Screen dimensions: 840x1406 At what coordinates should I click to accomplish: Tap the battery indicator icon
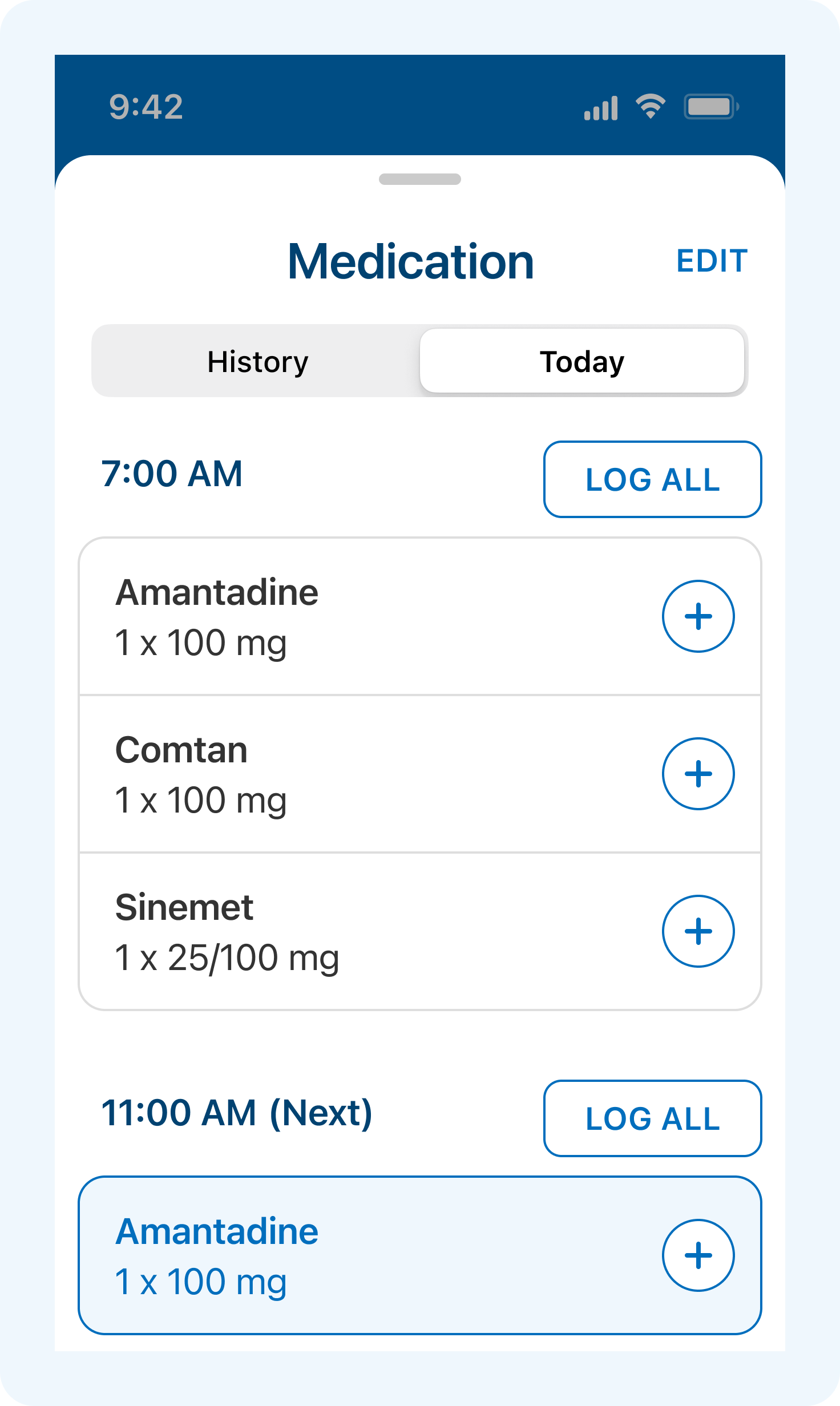point(711,107)
